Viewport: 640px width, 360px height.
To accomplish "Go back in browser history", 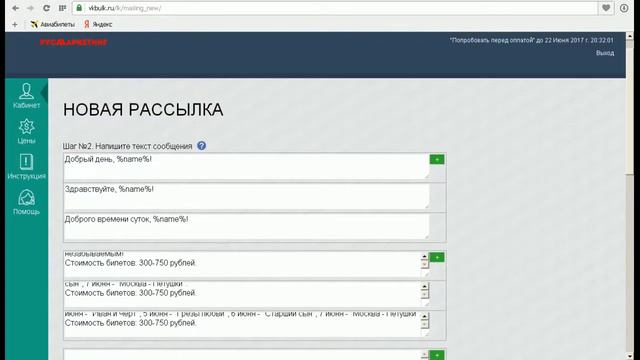I will [x=16, y=8].
